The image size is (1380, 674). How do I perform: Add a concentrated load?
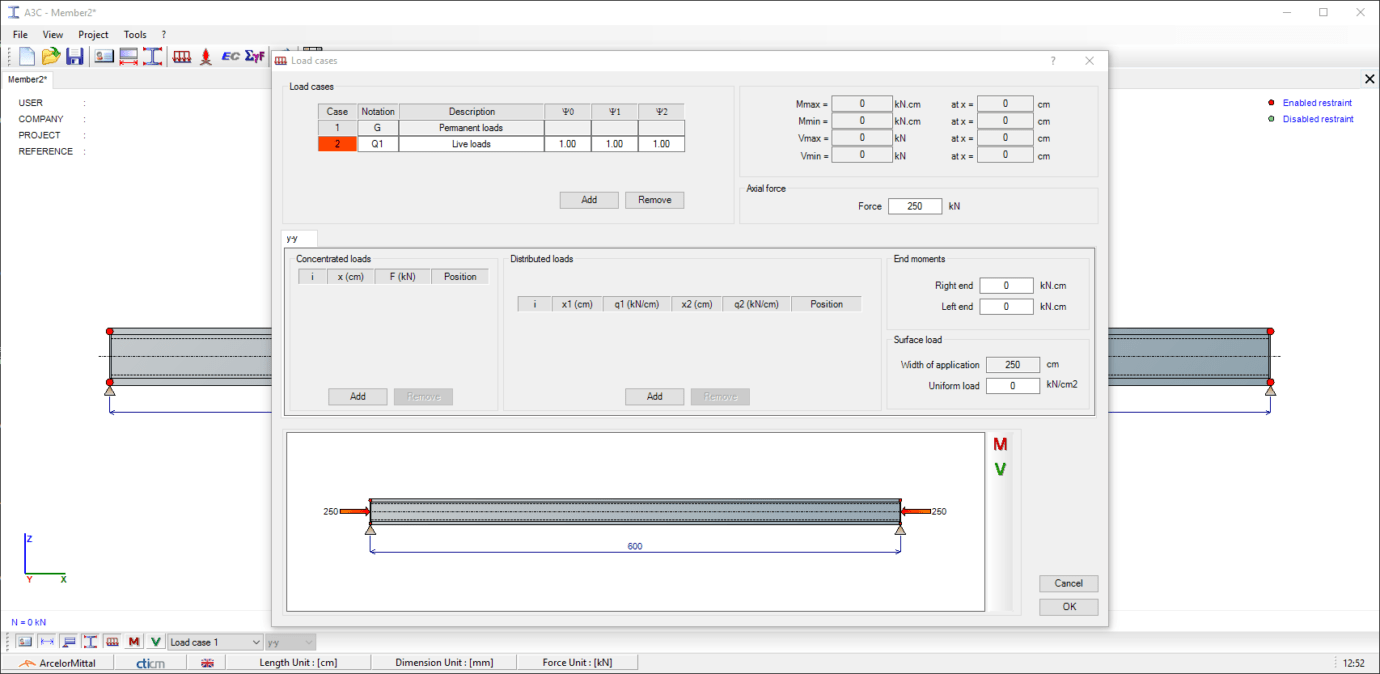(x=358, y=397)
